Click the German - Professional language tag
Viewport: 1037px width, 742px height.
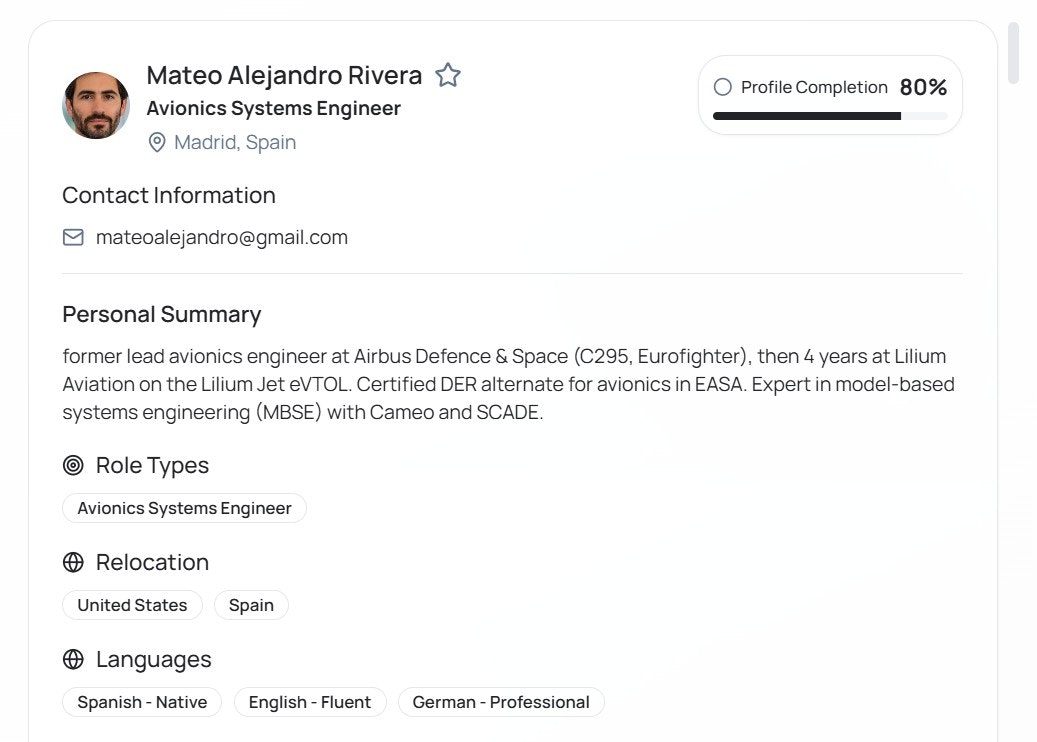[x=501, y=702]
